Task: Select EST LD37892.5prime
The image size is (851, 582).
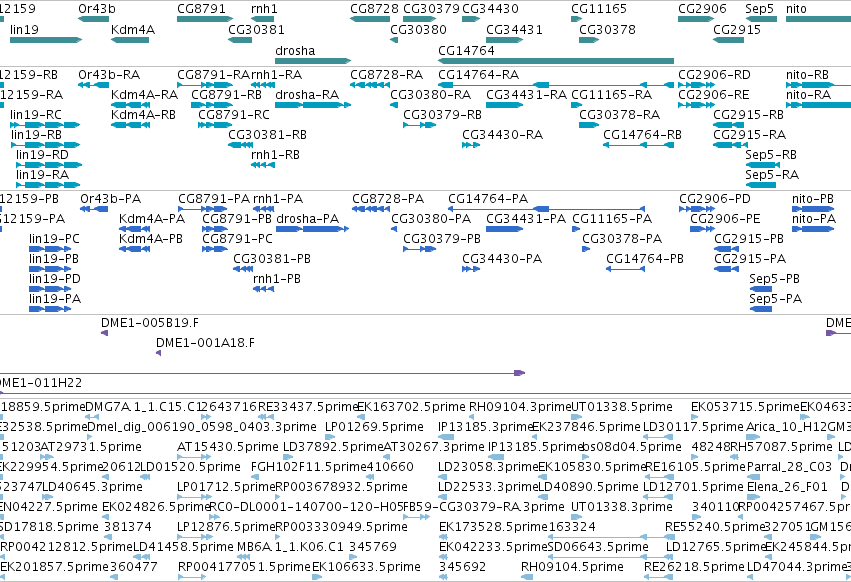Action: [287, 457]
